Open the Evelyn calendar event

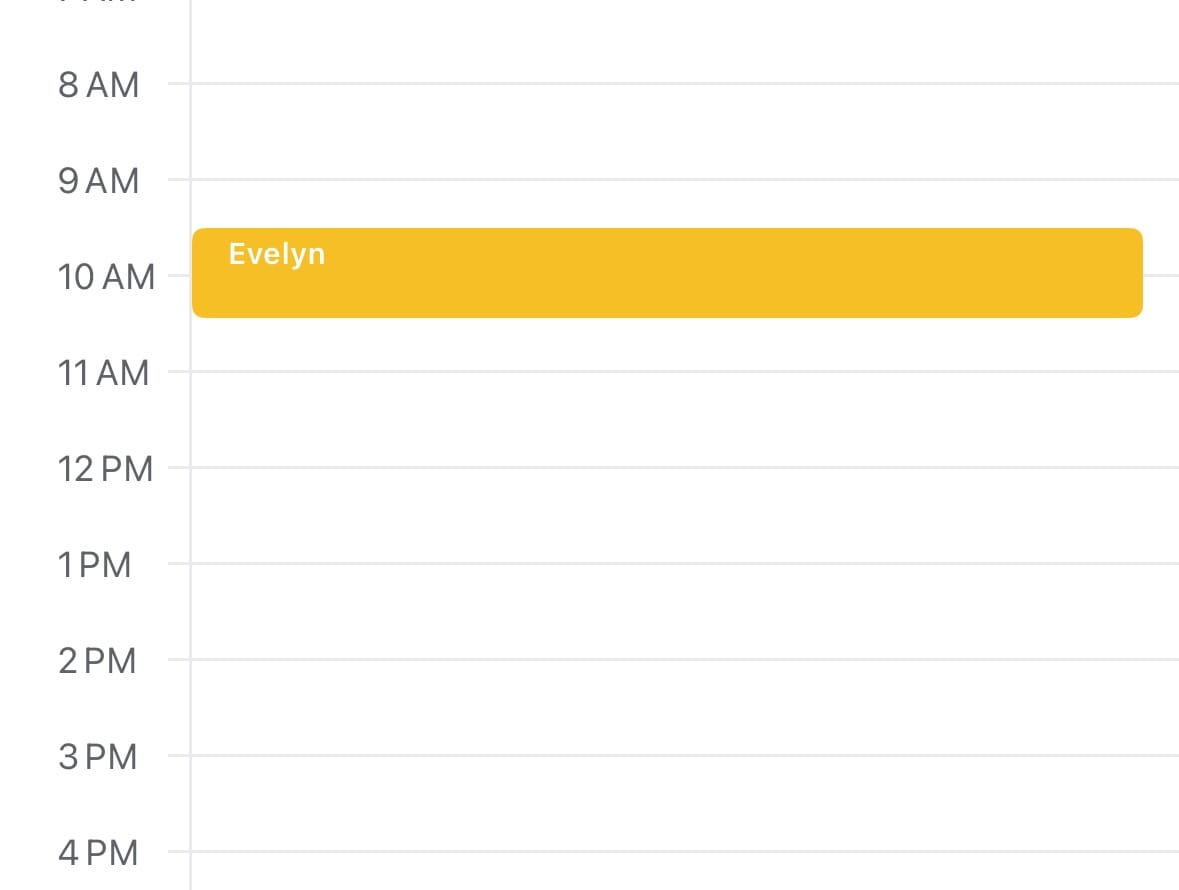[x=667, y=273]
